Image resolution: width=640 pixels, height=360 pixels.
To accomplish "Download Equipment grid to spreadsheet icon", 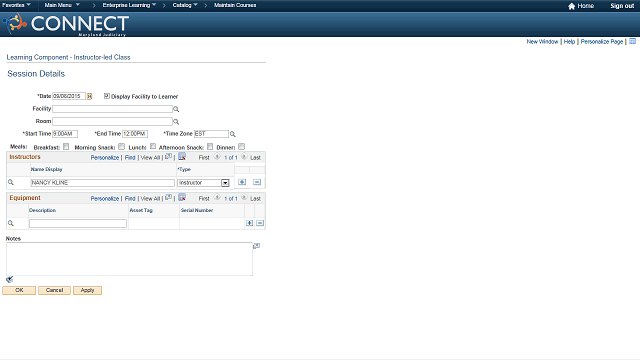I will (x=182, y=198).
